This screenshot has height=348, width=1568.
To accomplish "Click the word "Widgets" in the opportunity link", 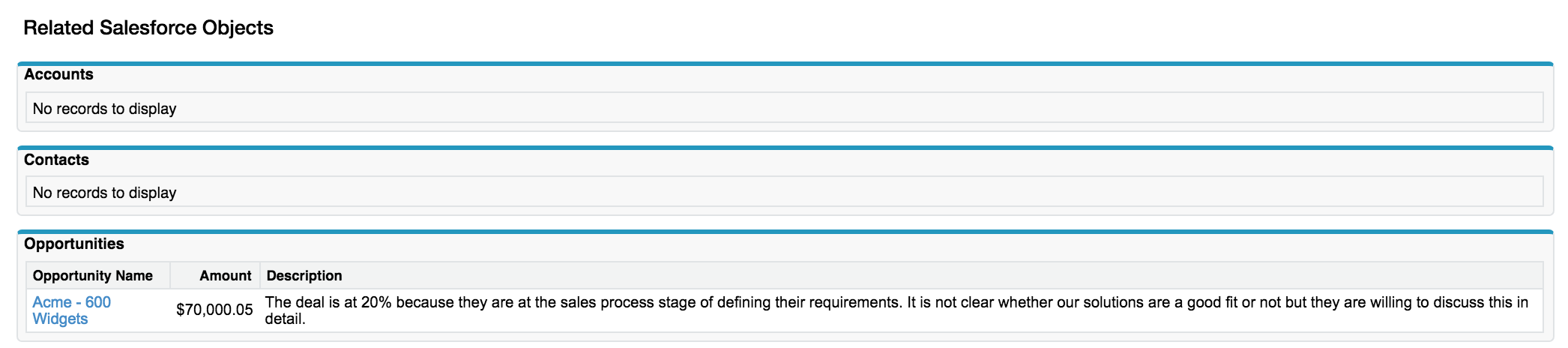I will click(60, 319).
